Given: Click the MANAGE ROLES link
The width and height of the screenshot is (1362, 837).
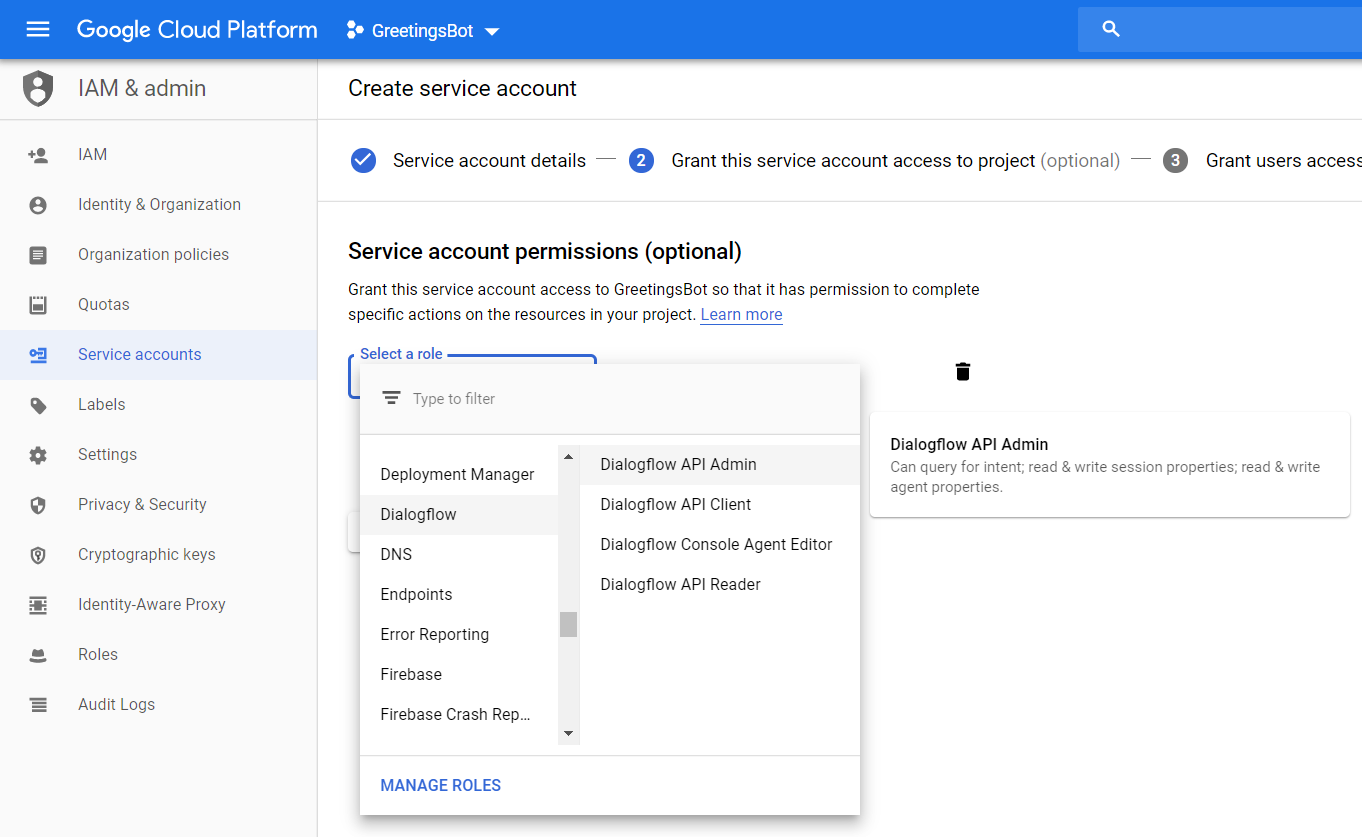Looking at the screenshot, I should (x=441, y=786).
